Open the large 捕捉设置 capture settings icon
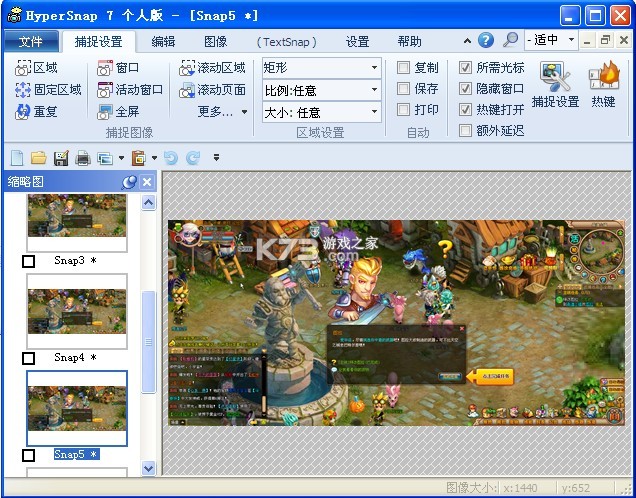The height and width of the screenshot is (498, 636). click(x=555, y=84)
